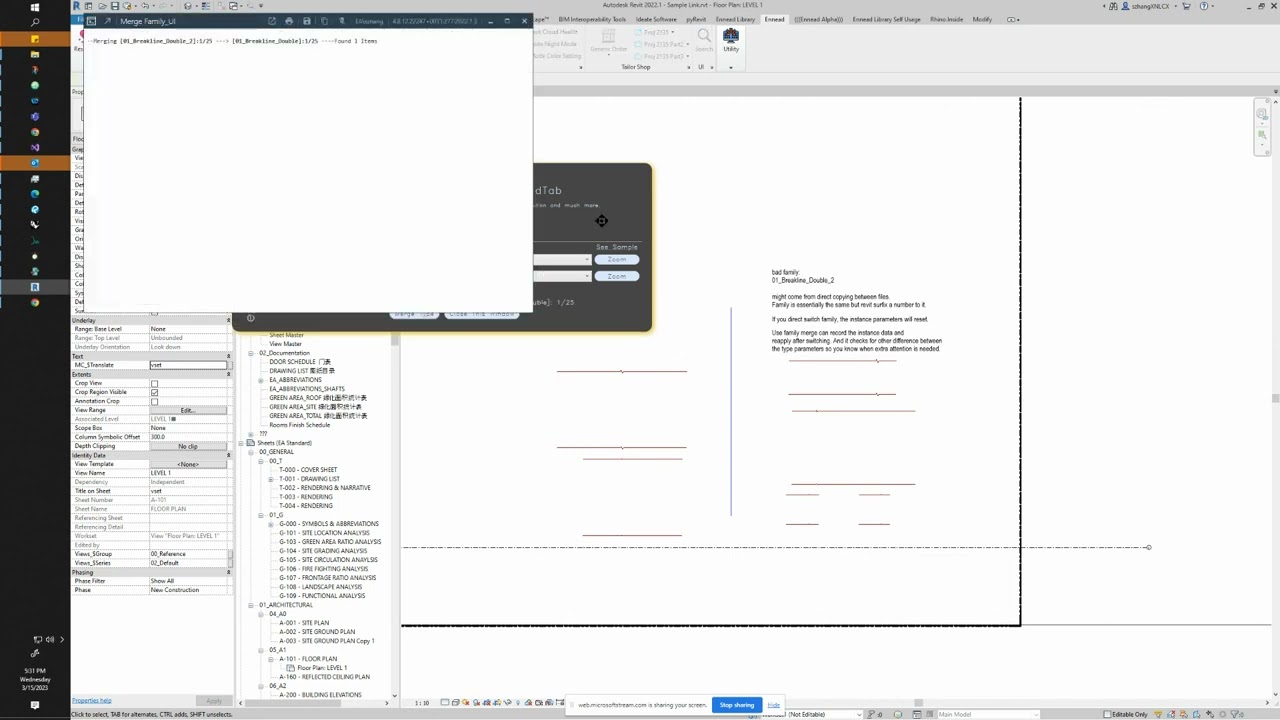Click the view scale 1:10 in view control bar
Screen dimensions: 1280x720
422,703
